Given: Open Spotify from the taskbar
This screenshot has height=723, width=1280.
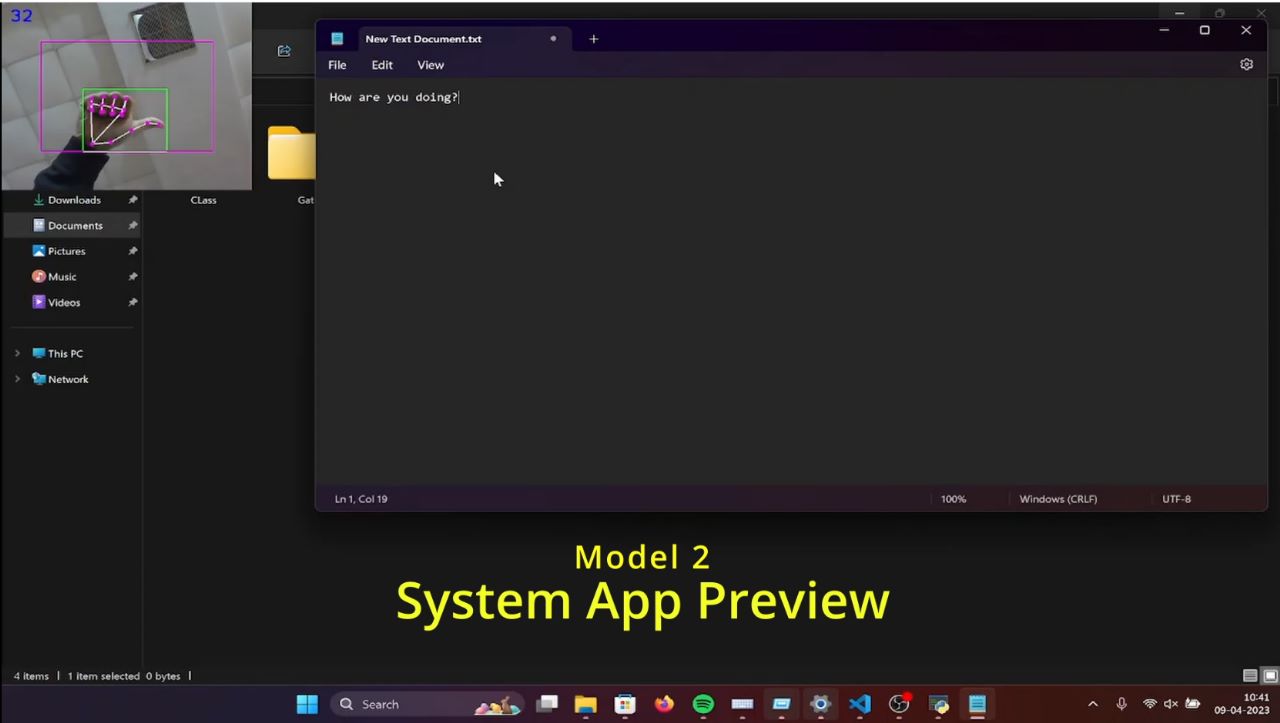Looking at the screenshot, I should (x=703, y=704).
